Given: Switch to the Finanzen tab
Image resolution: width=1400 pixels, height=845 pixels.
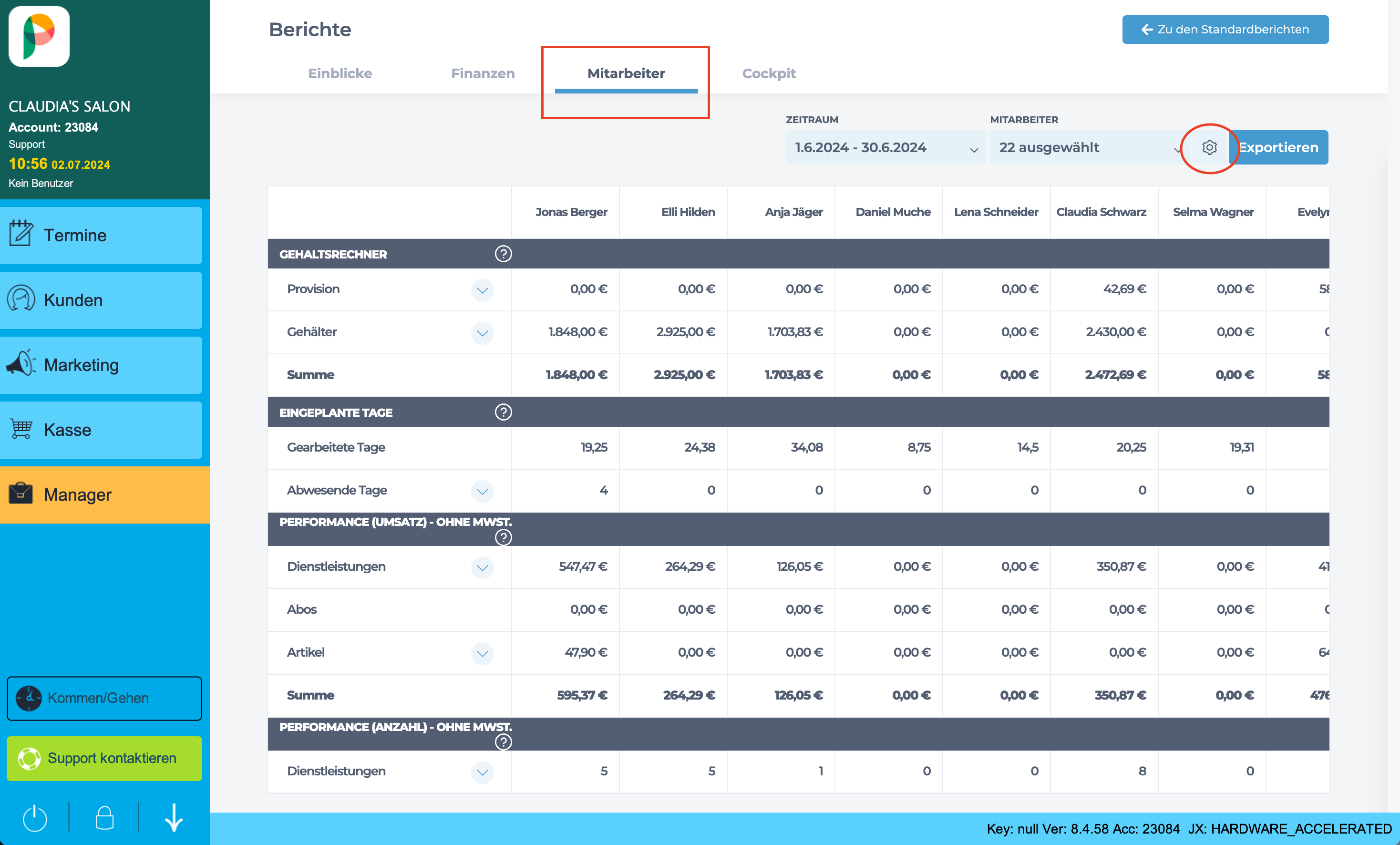Looking at the screenshot, I should click(x=483, y=73).
